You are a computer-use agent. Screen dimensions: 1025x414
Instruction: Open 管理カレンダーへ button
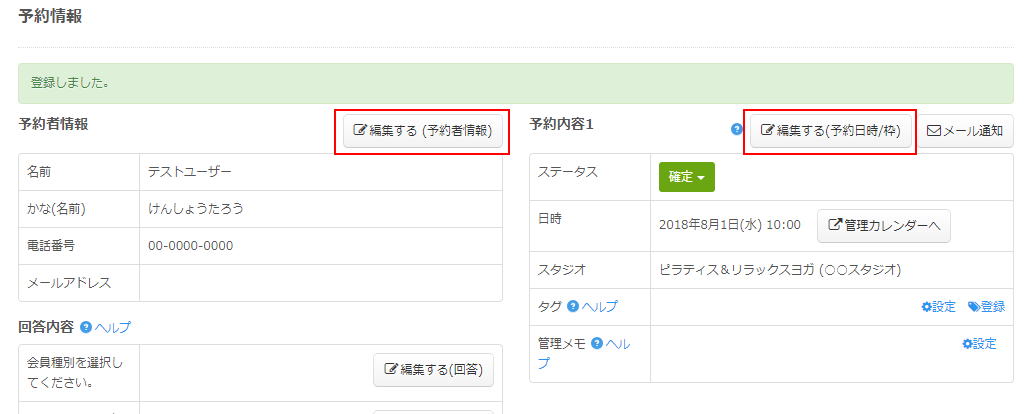coord(883,226)
